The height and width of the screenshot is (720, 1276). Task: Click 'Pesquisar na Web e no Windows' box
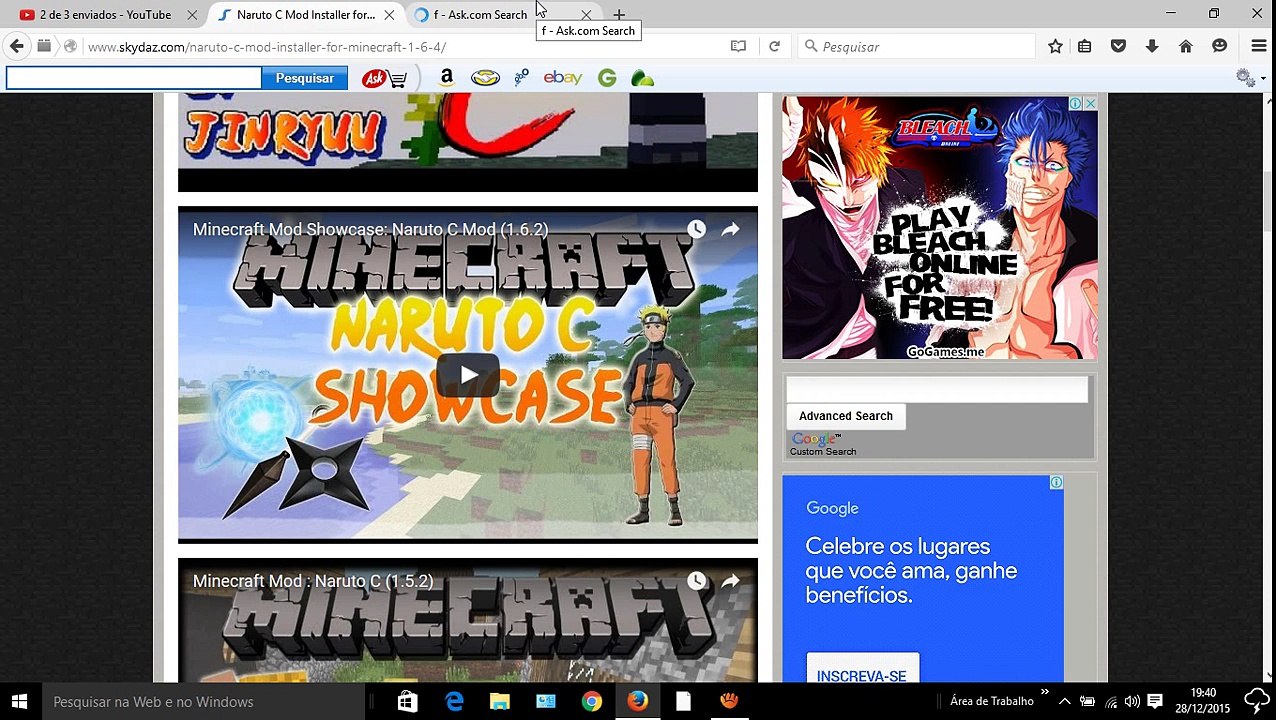point(202,701)
